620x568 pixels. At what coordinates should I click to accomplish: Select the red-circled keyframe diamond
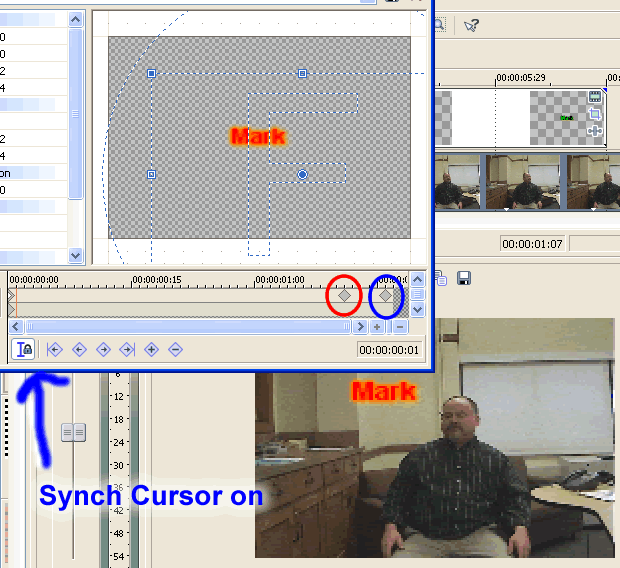(x=344, y=296)
